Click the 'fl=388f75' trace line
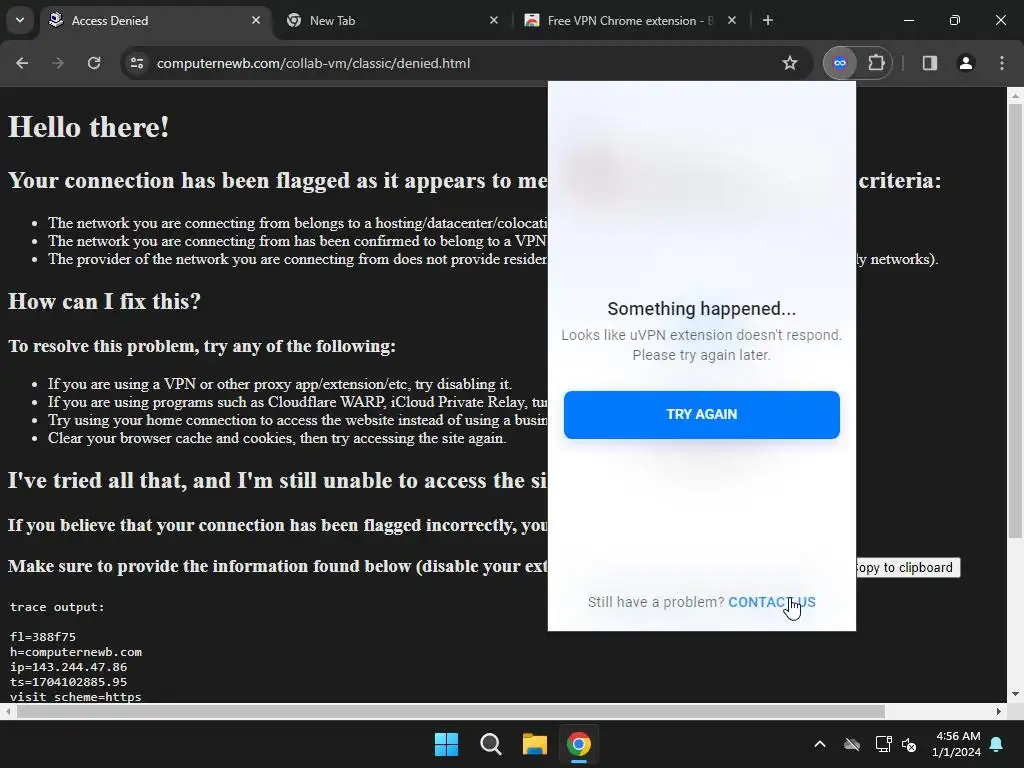Viewport: 1024px width, 768px height. [43, 637]
